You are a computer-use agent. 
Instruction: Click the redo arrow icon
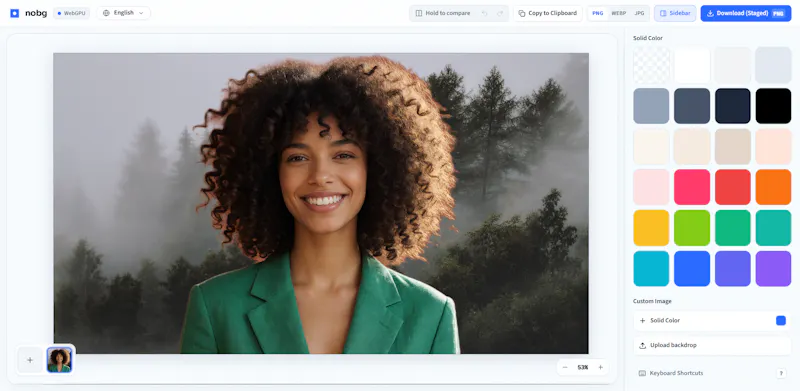coord(499,13)
